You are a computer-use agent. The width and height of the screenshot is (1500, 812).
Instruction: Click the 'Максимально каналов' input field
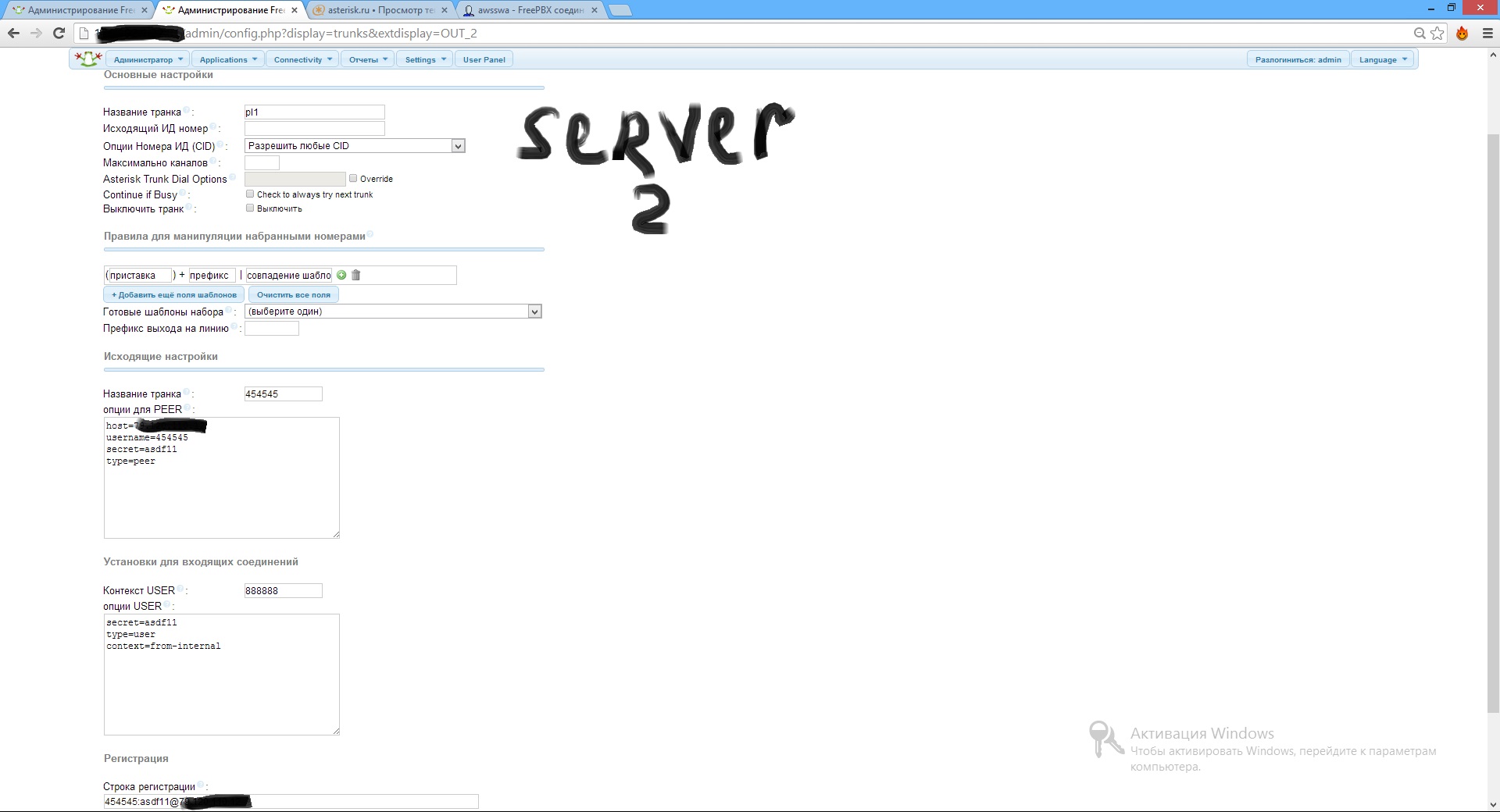pos(262,162)
